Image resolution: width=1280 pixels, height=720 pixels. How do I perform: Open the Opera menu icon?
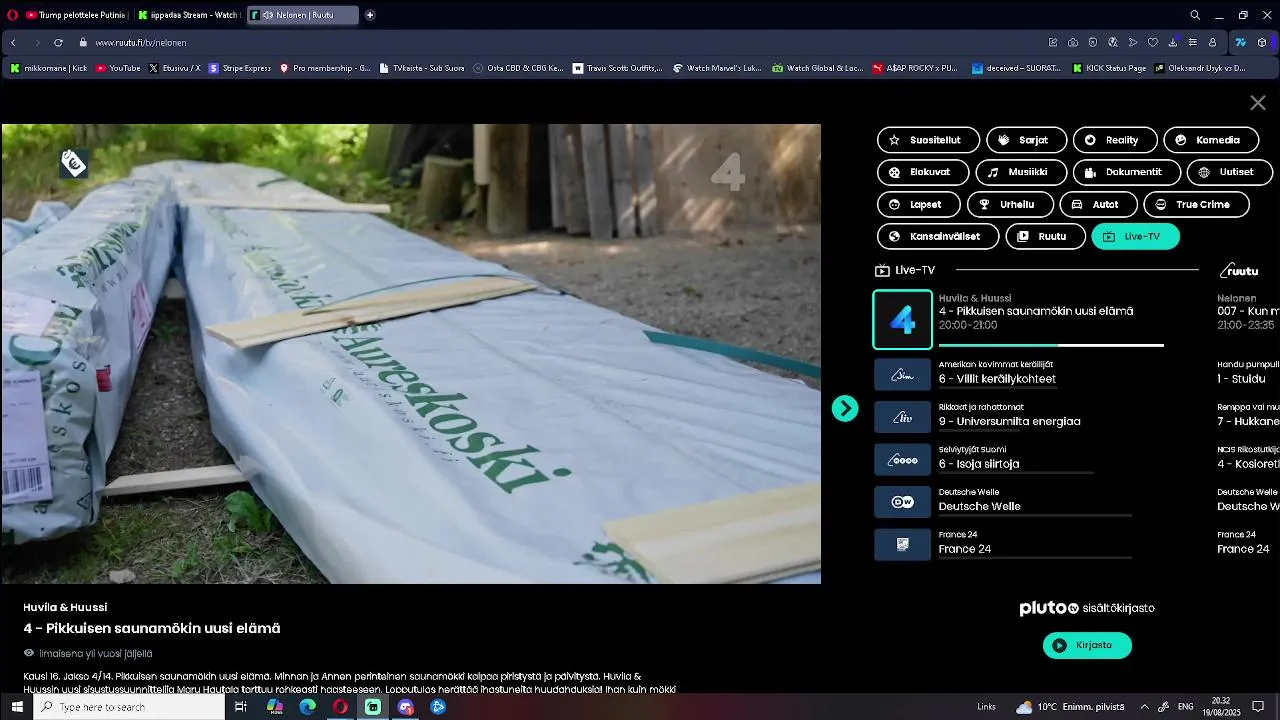point(11,15)
